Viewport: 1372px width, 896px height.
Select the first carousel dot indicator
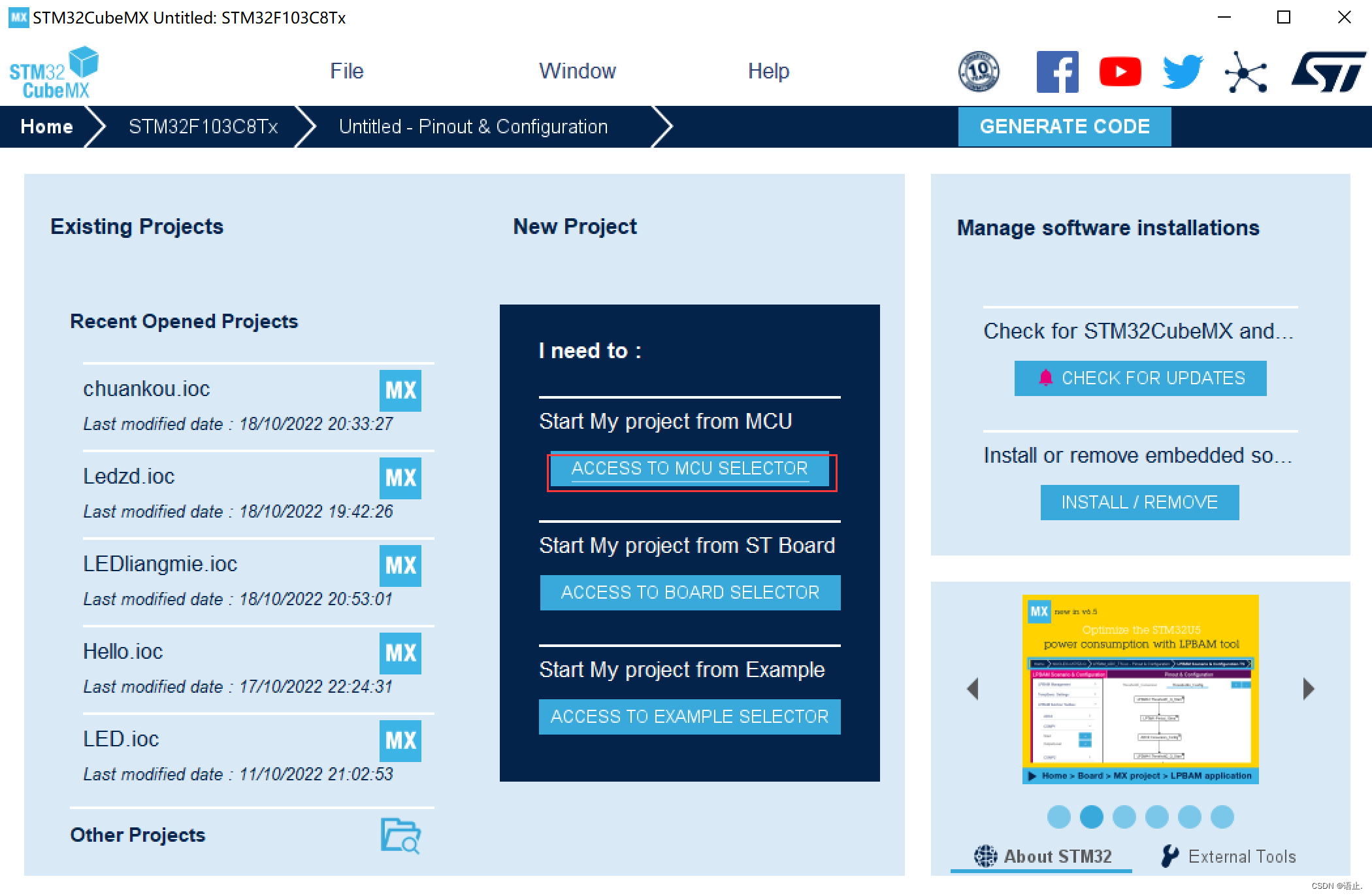pos(1058,817)
